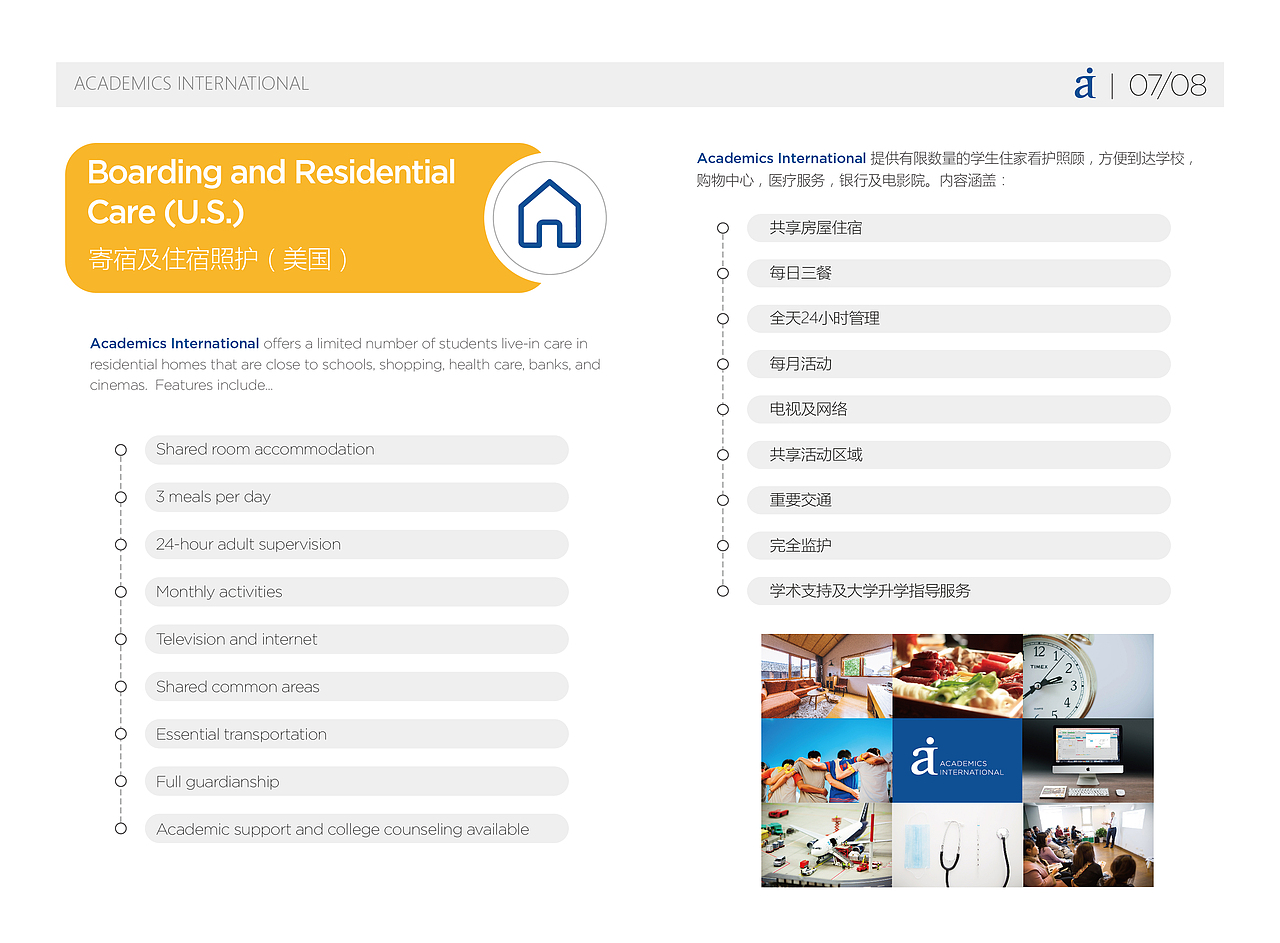
Task: Click the '共享活动区域' list item
Action: 959,455
